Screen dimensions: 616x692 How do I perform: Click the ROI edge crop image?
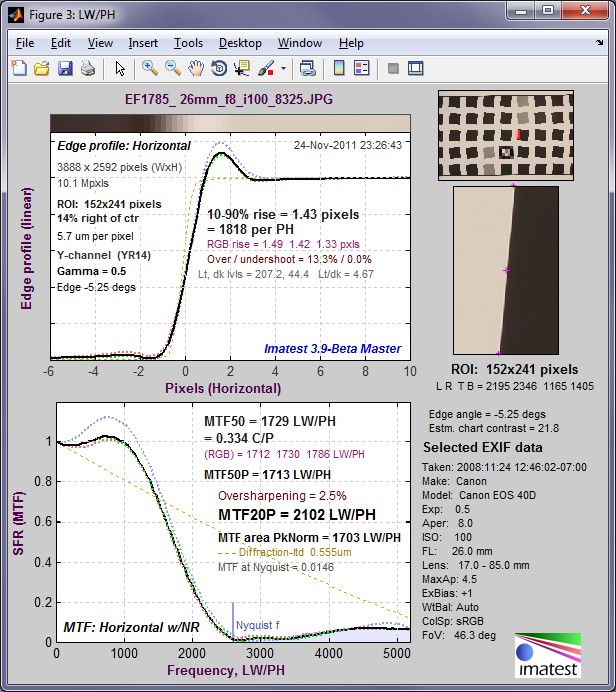(x=506, y=270)
